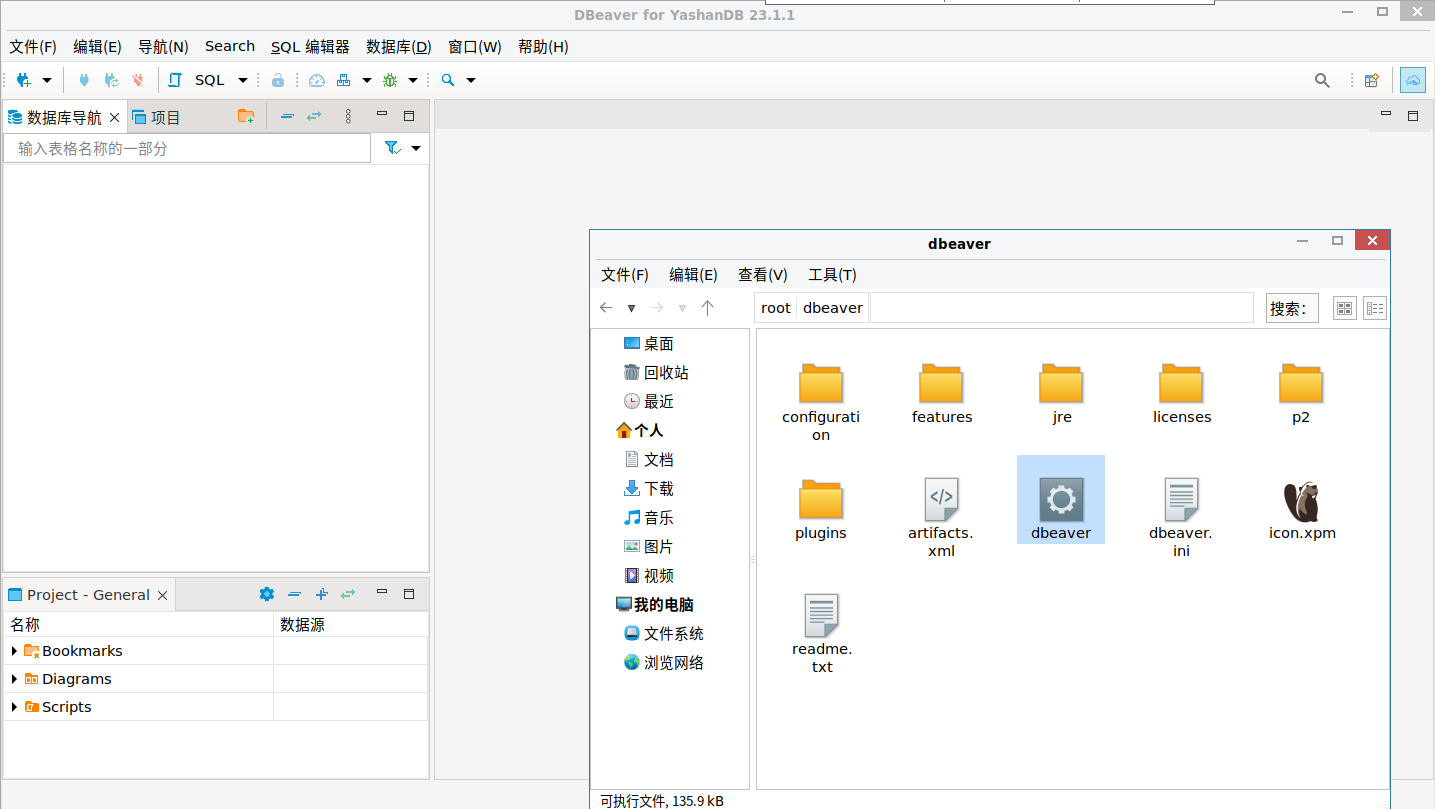Toggle link with editor in database navigator
This screenshot has height=809, width=1435.
click(314, 116)
